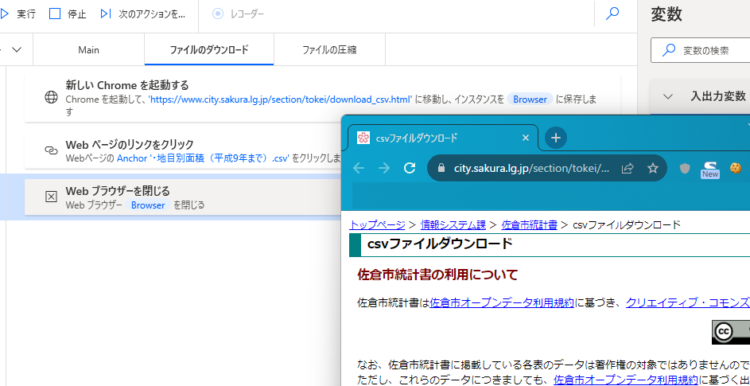This screenshot has height=386, width=750.
Task: Open the search magnifier in the flow toolbar
Action: (612, 14)
